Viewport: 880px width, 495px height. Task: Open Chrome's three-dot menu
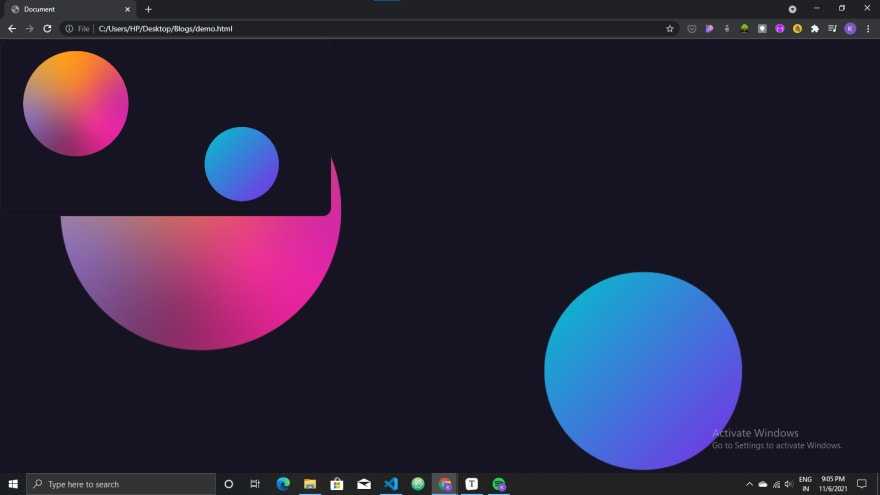click(867, 29)
